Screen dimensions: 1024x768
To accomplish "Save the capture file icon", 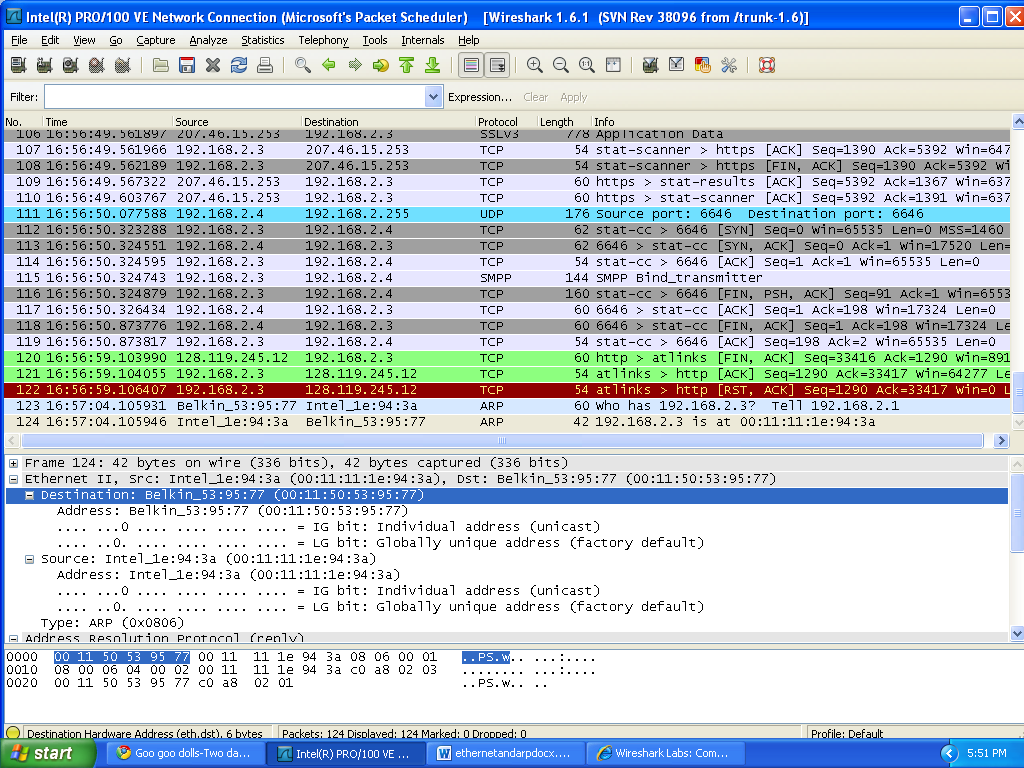I will click(x=187, y=65).
